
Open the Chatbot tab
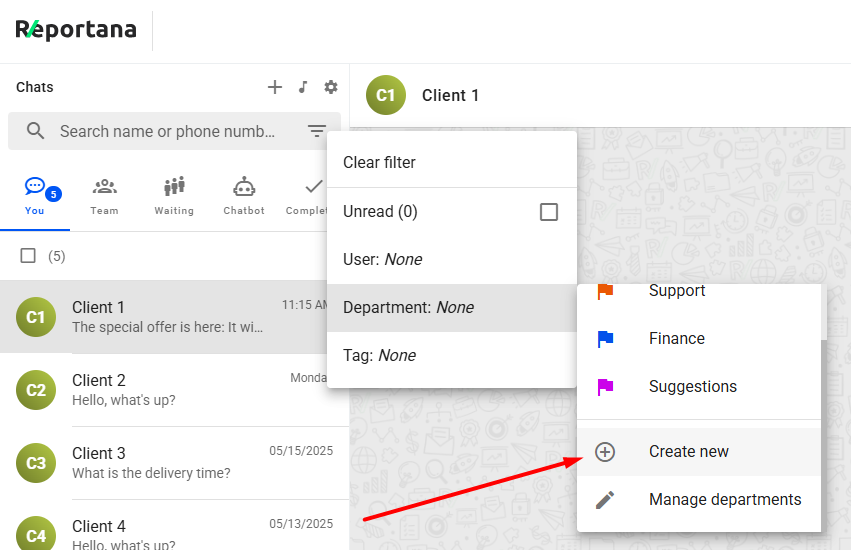244,195
